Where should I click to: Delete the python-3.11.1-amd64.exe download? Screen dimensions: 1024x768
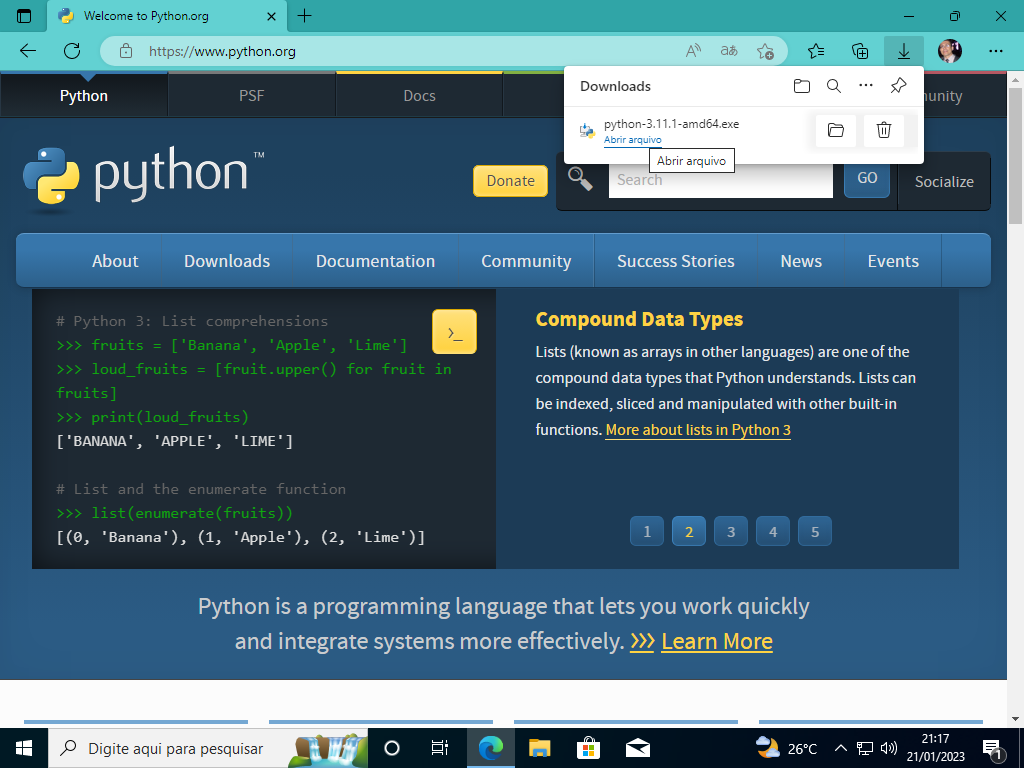coord(883,130)
